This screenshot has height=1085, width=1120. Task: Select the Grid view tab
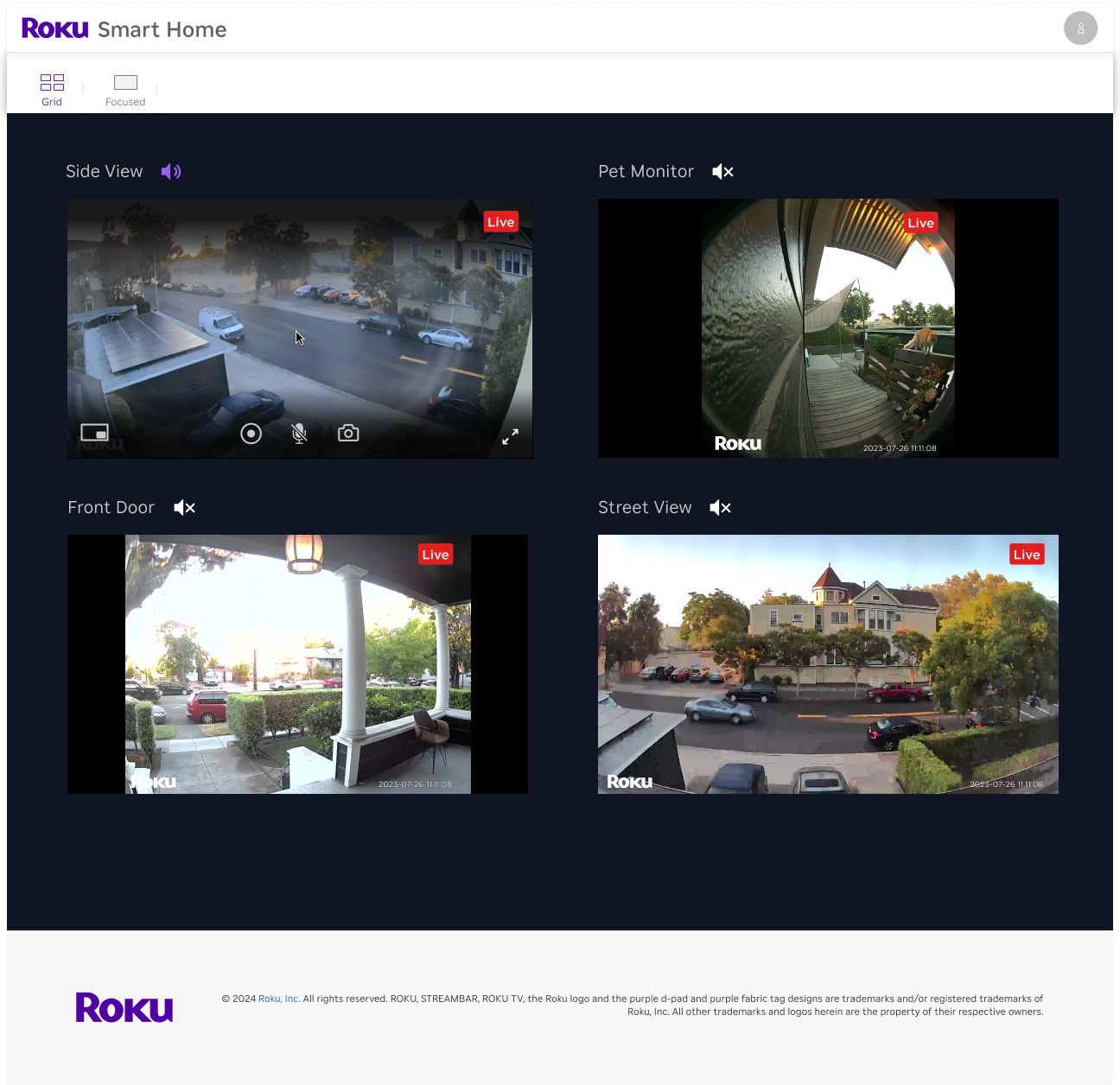click(52, 89)
